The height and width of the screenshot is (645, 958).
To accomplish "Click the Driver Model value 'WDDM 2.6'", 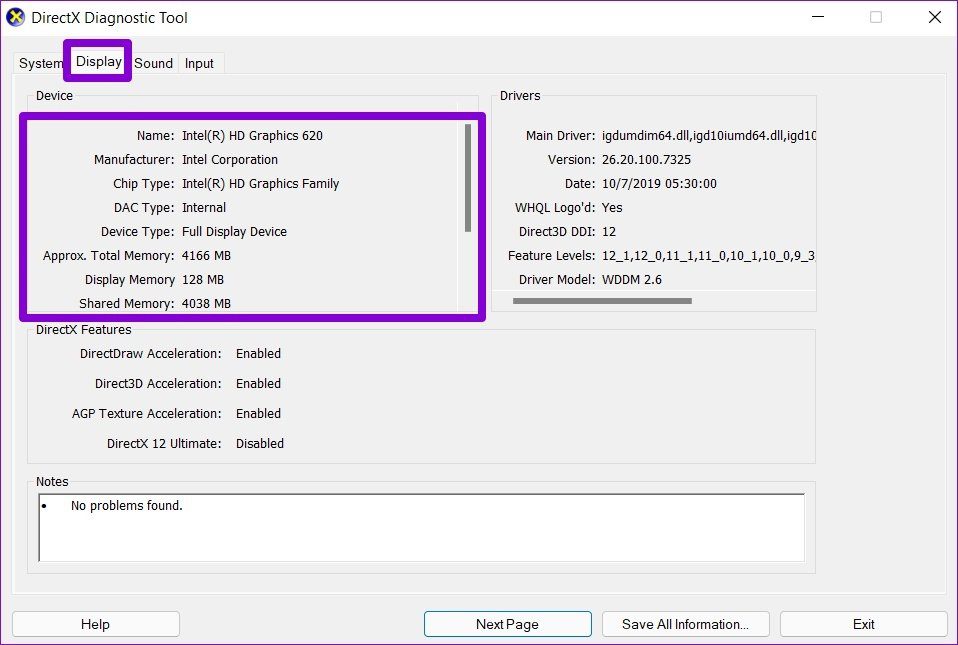I will (x=632, y=280).
